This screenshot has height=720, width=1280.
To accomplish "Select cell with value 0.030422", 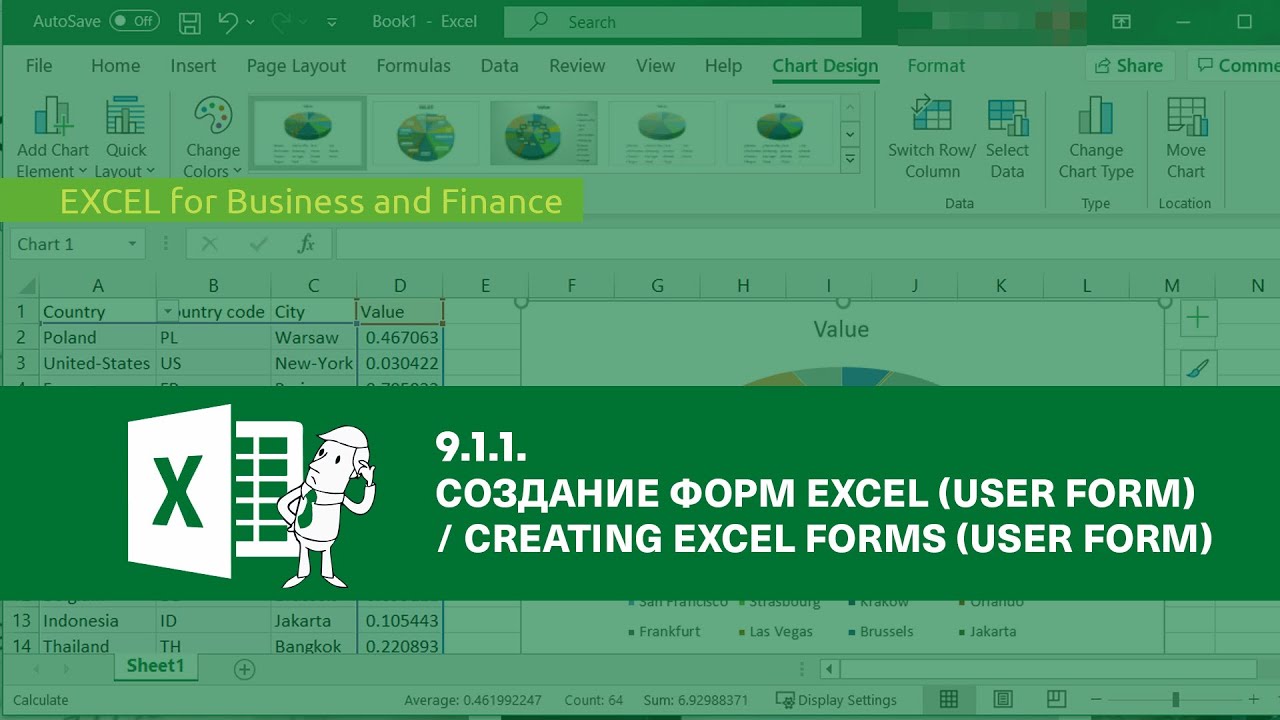I will [400, 363].
